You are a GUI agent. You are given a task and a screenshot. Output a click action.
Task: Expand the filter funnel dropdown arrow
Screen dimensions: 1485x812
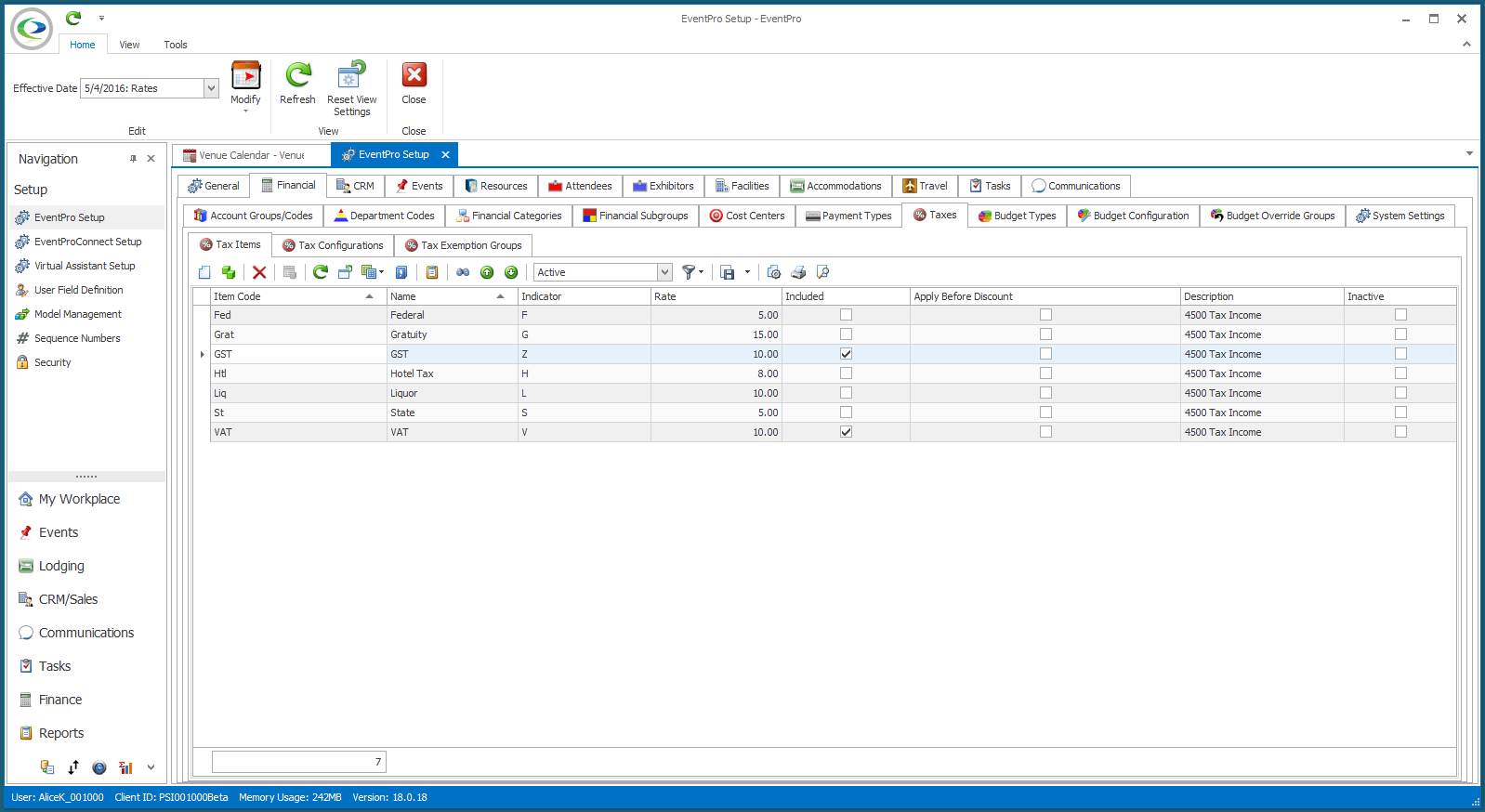702,272
